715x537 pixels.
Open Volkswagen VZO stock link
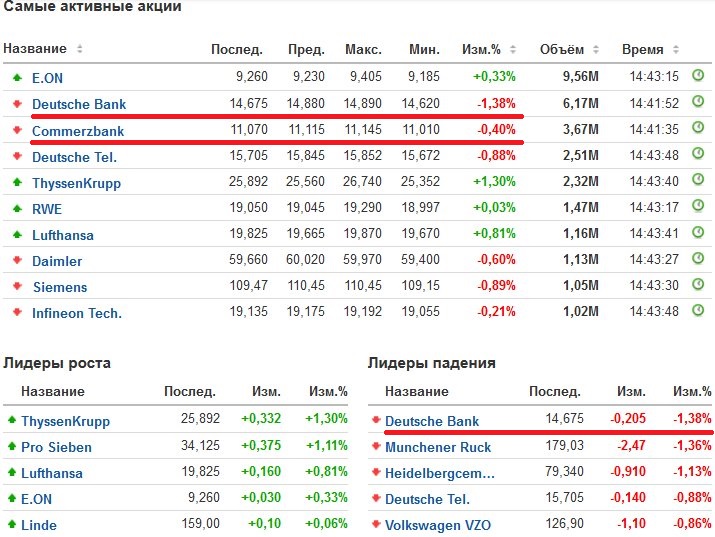pyautogui.click(x=438, y=525)
